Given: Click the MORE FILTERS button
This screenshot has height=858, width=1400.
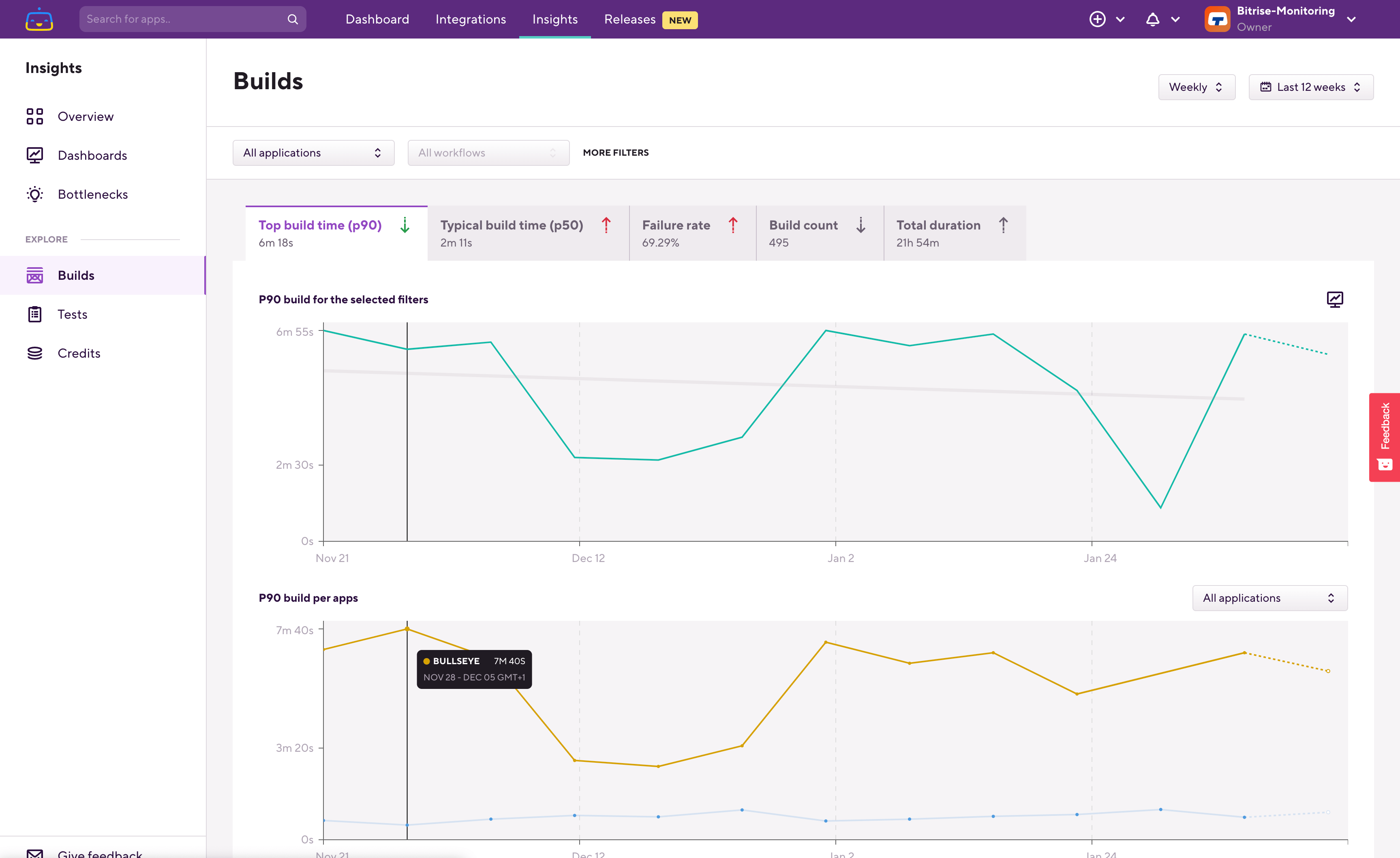Looking at the screenshot, I should click(615, 153).
